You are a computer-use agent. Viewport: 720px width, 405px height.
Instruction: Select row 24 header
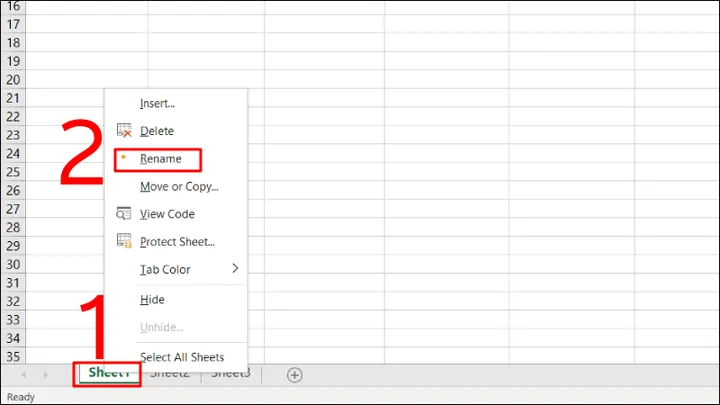click(13, 153)
